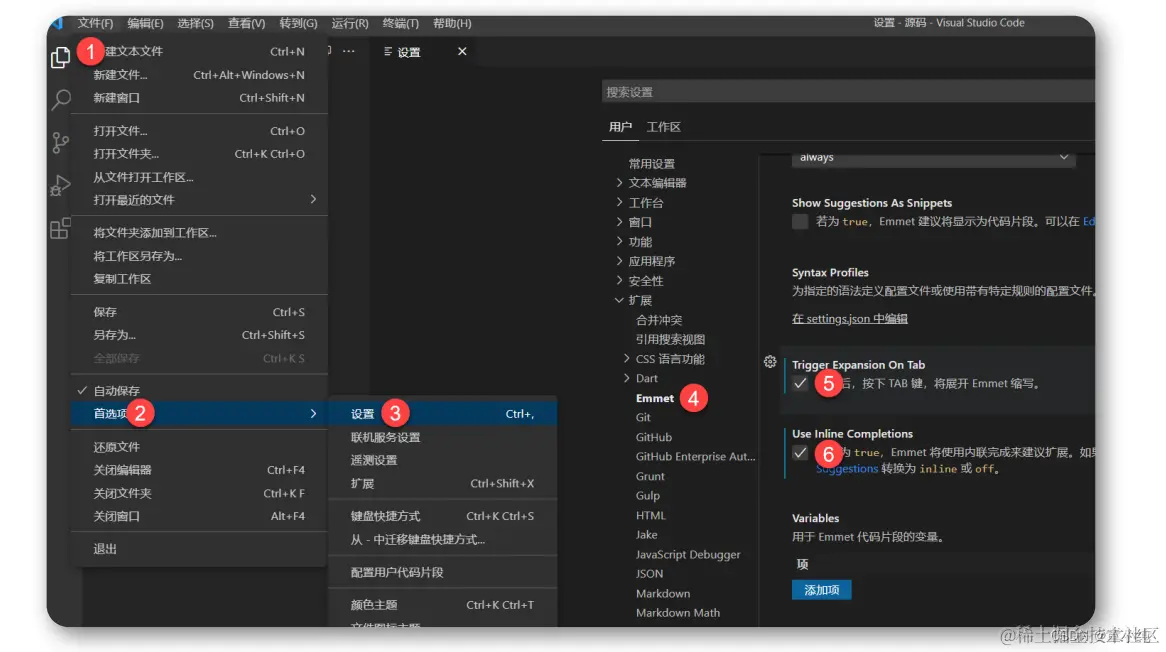The height and width of the screenshot is (652, 1166).
Task: Open the 'always' dropdown
Action: (x=933, y=158)
